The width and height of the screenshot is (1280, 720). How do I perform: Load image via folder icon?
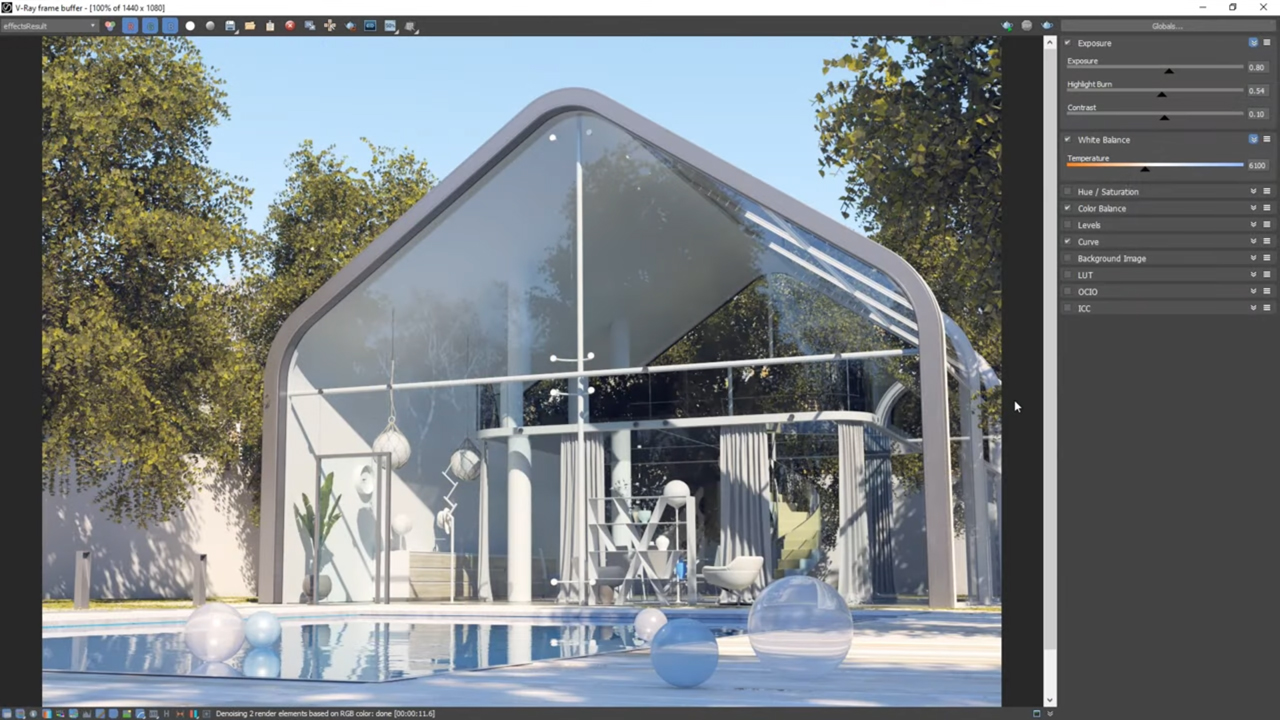[250, 26]
